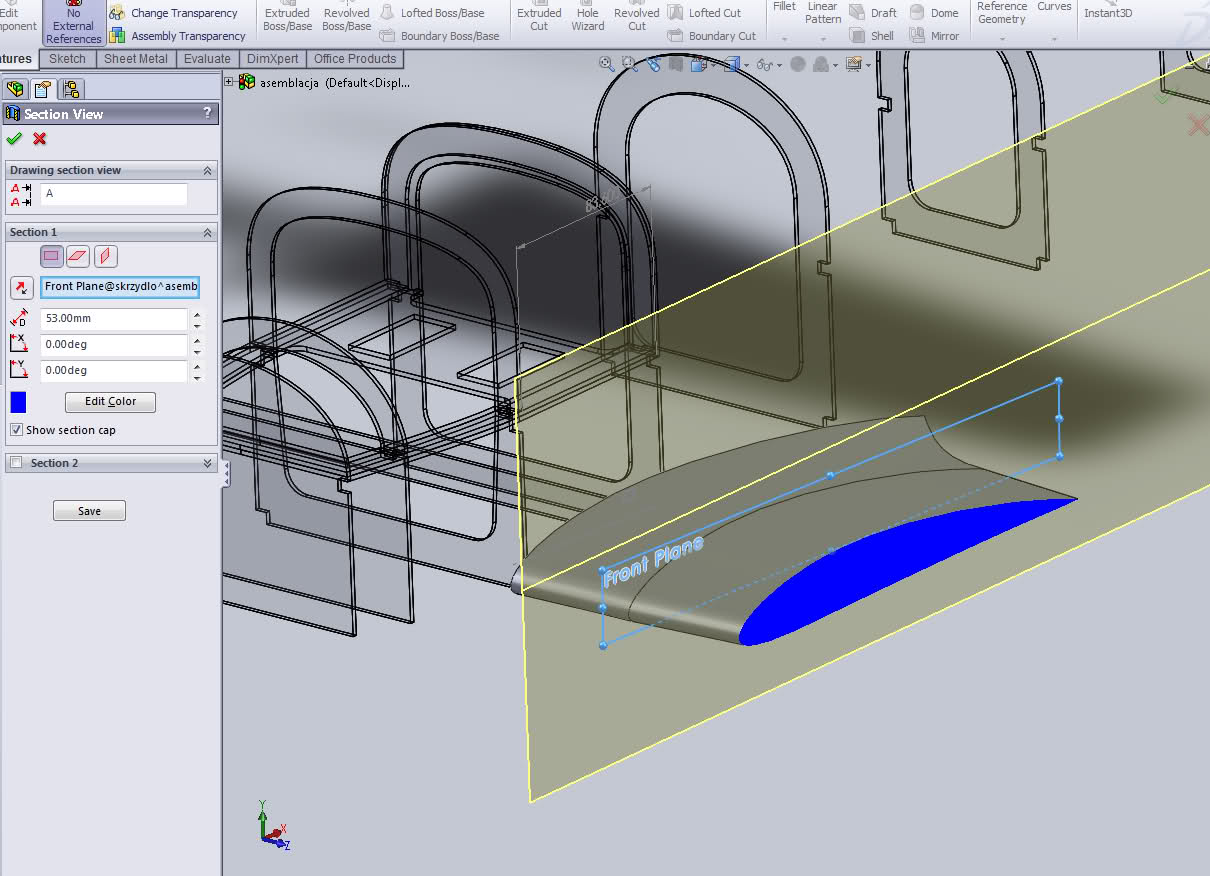This screenshot has height=876, width=1210.
Task: Select Right Plane section orientation button
Action: click(x=106, y=257)
